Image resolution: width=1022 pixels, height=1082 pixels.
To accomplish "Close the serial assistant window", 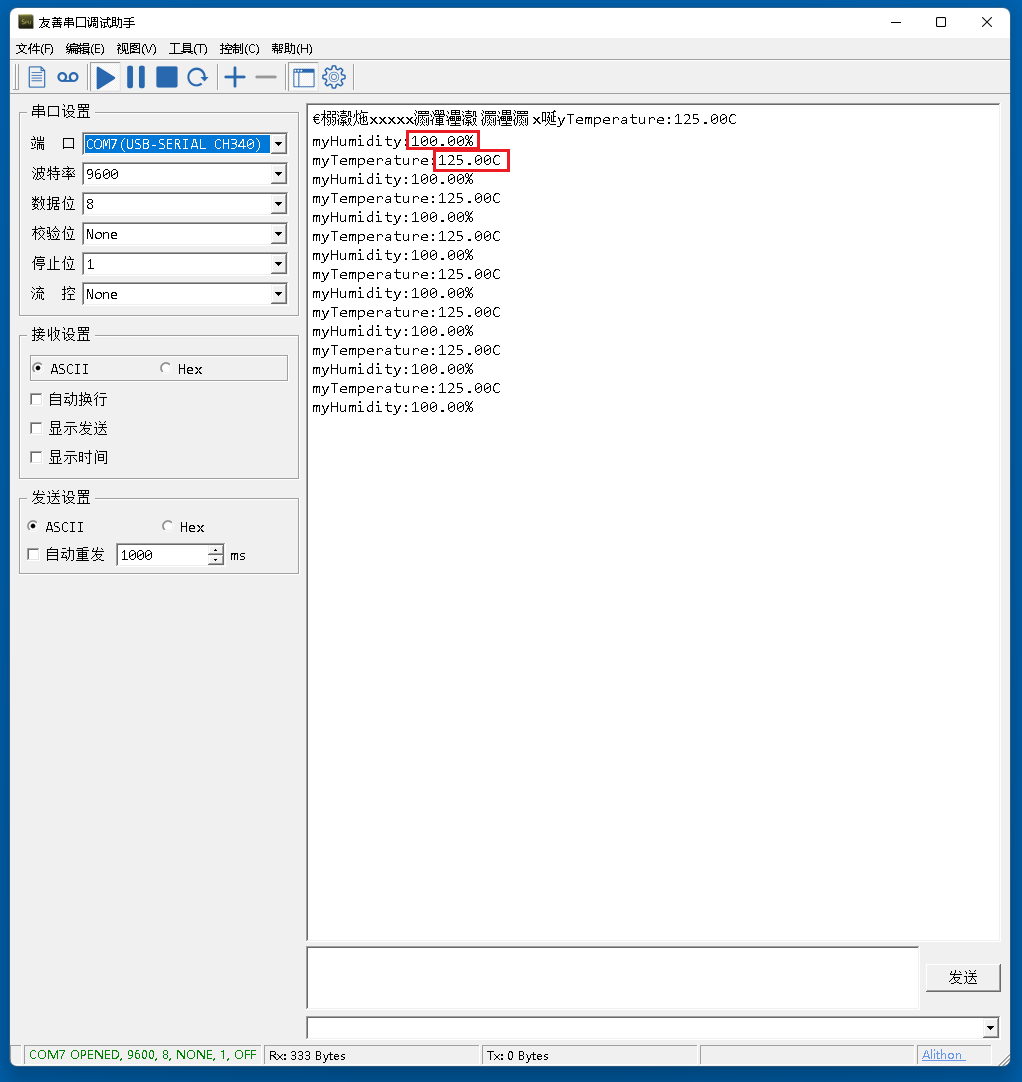I will click(987, 23).
